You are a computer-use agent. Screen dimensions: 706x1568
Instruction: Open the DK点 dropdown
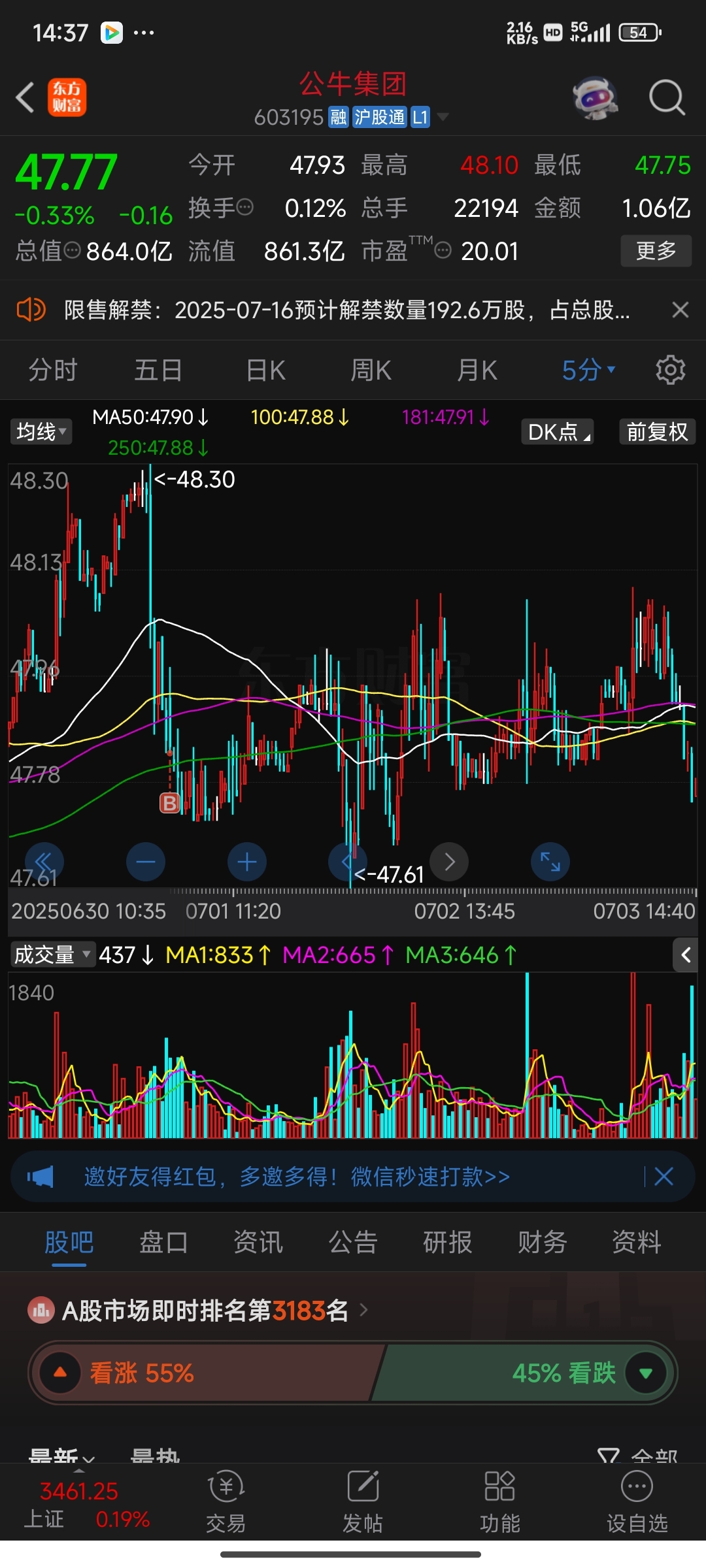point(558,432)
